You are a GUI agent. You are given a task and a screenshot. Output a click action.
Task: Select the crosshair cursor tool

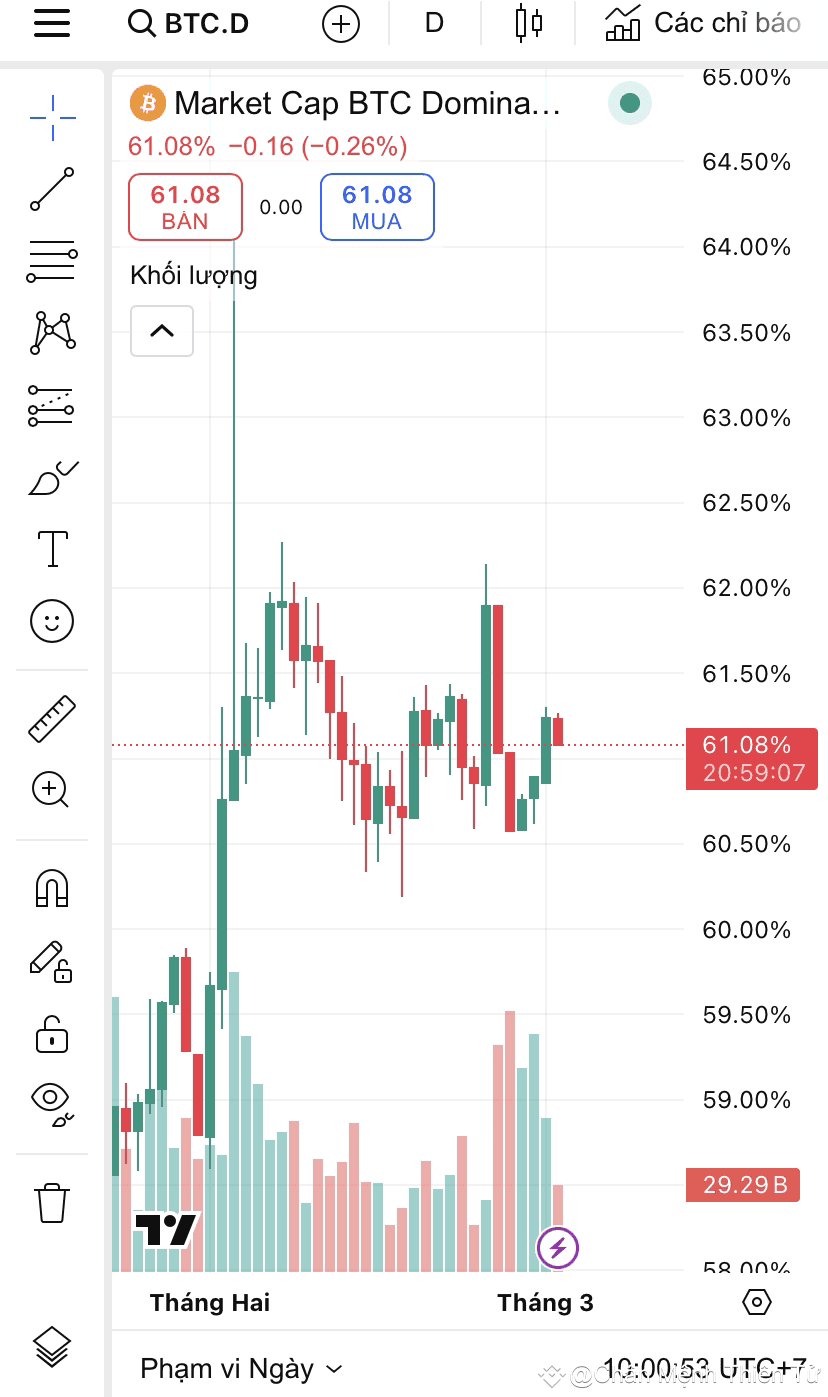(52, 117)
